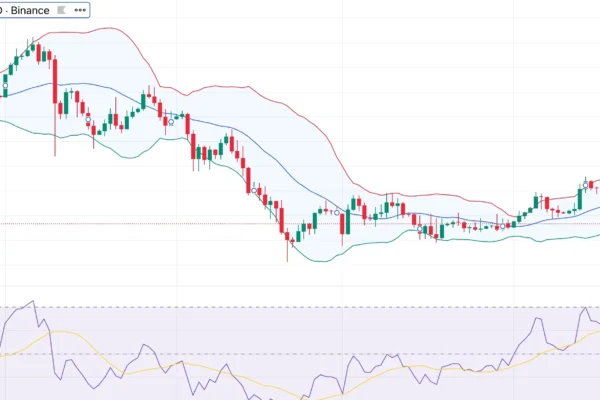Click the middle dashed RSI level line

[x=300, y=354]
